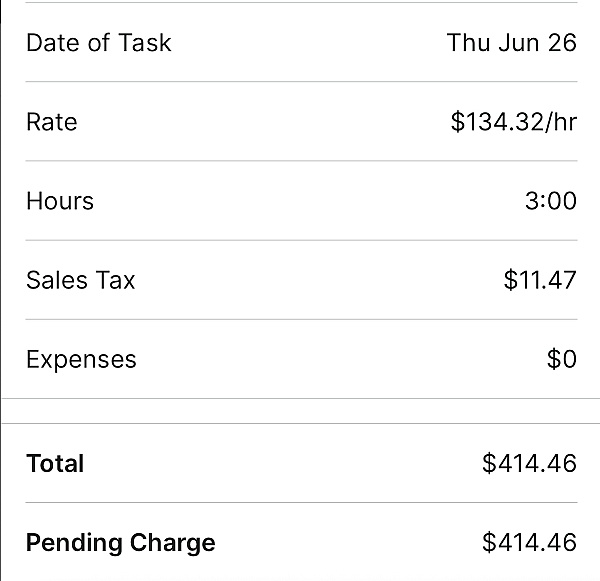Tap the middle of the Pending Charge row
Screen dimensions: 600x581
[x=300, y=543]
